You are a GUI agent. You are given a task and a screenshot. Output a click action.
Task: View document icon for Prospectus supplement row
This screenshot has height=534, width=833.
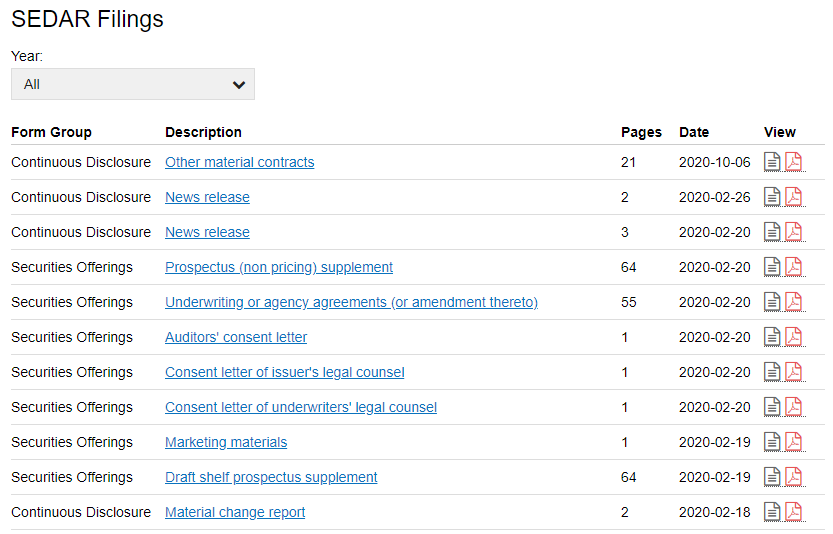point(773,267)
